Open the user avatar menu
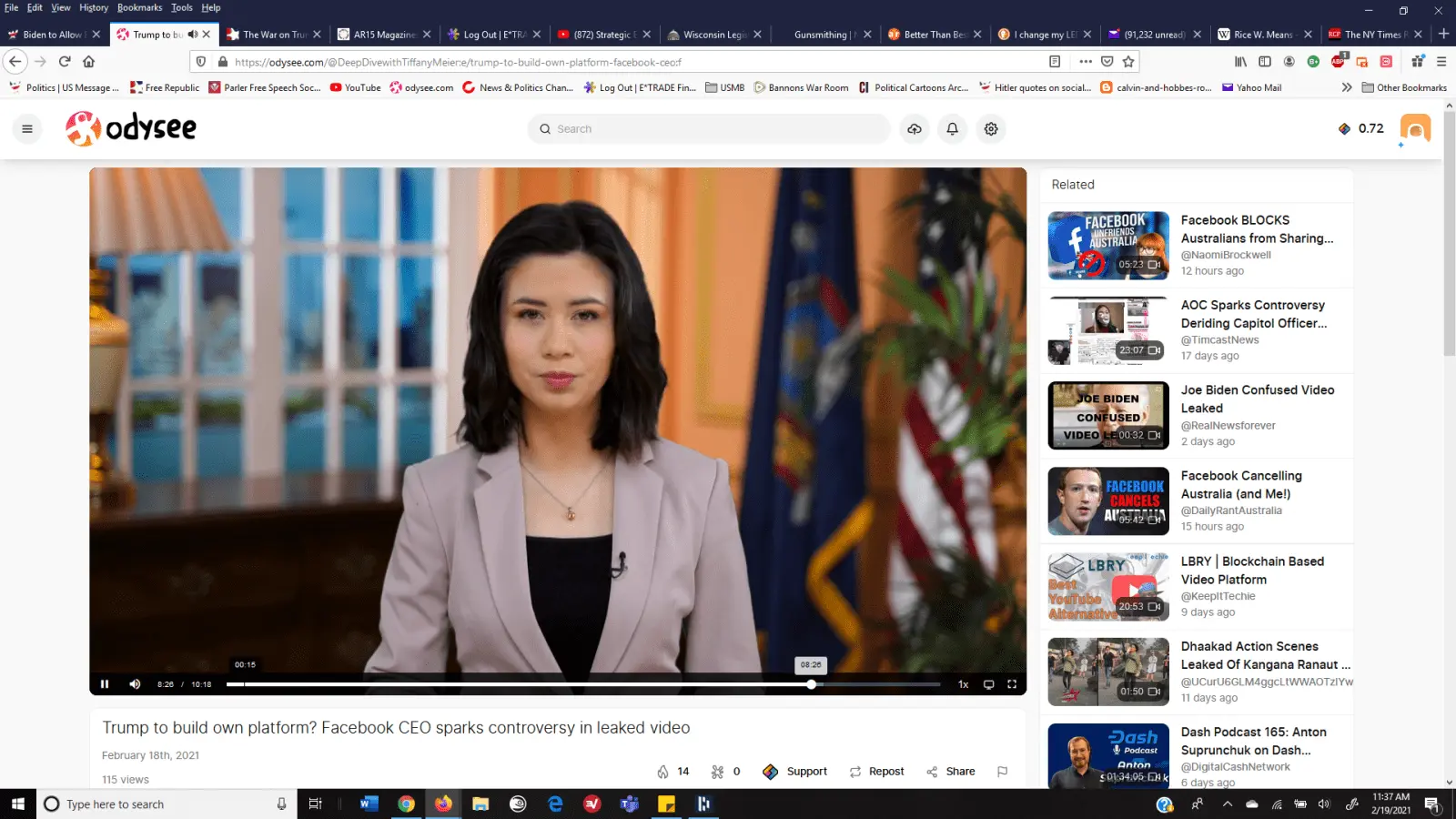Image resolution: width=1456 pixels, height=819 pixels. click(1415, 128)
